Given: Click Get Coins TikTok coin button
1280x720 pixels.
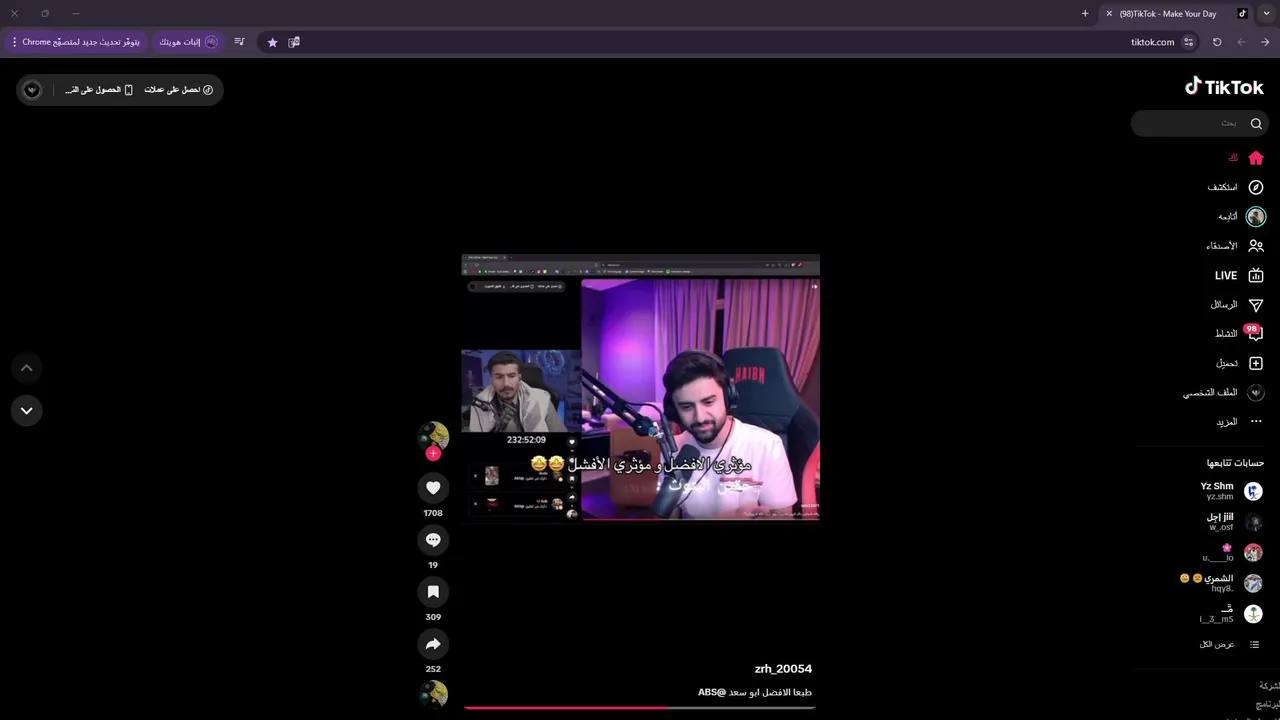Looking at the screenshot, I should (x=178, y=90).
